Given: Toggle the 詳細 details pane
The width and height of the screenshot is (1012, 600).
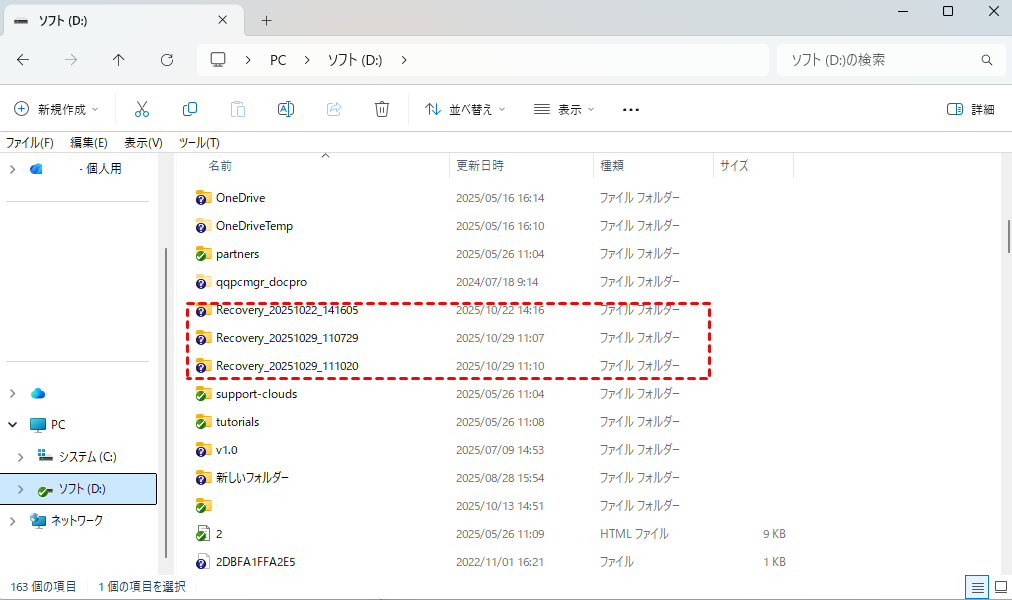Looking at the screenshot, I should (970, 109).
